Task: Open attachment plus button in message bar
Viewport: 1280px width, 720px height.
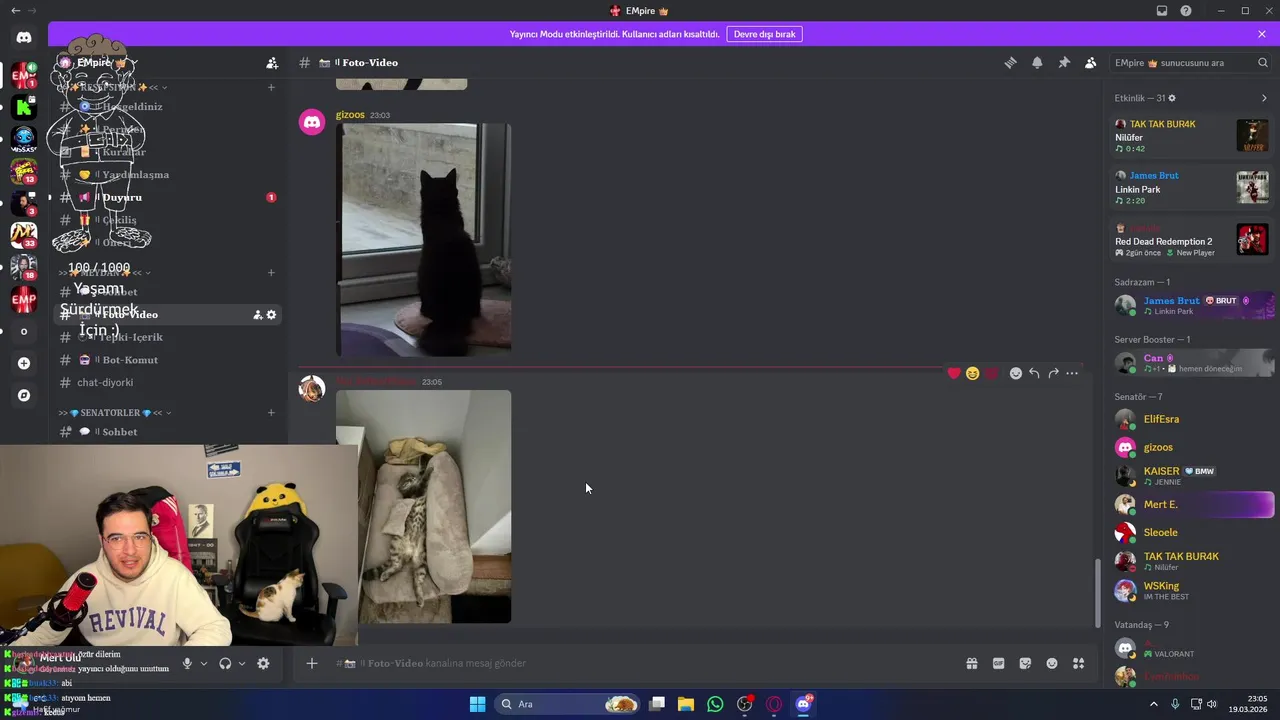Action: (312, 663)
